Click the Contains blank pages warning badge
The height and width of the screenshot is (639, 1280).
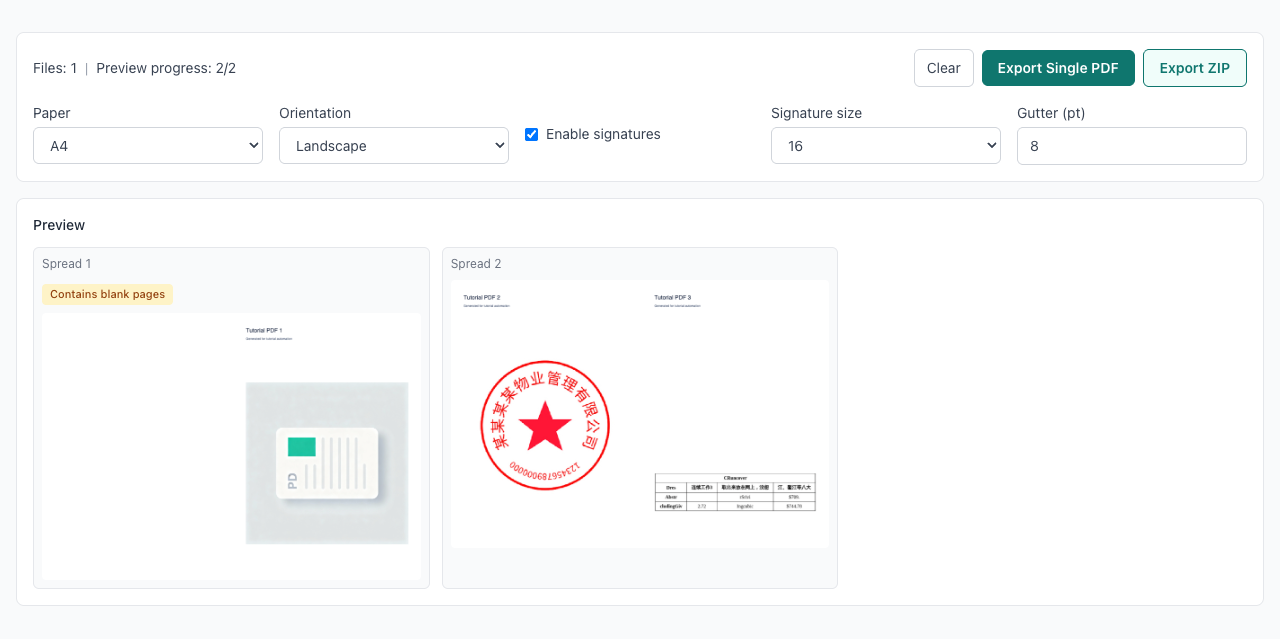tap(107, 294)
